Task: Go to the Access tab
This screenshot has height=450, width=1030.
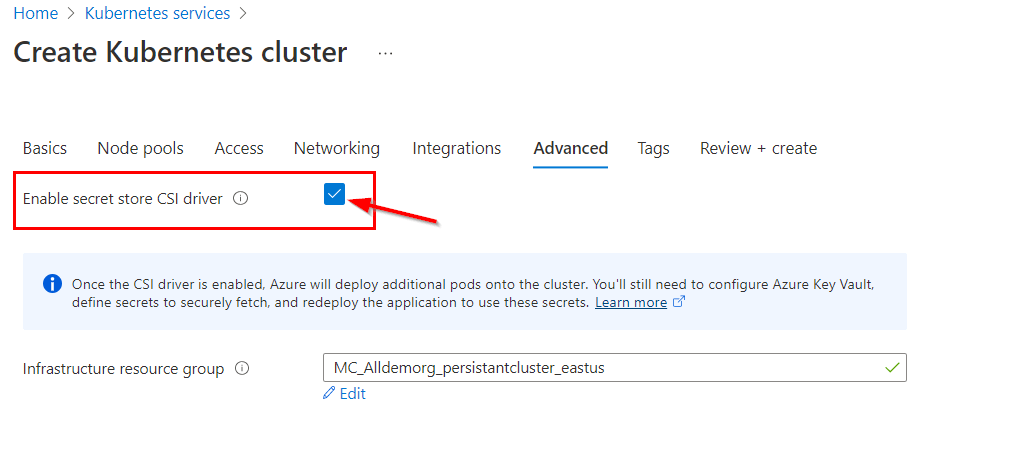Action: click(239, 148)
